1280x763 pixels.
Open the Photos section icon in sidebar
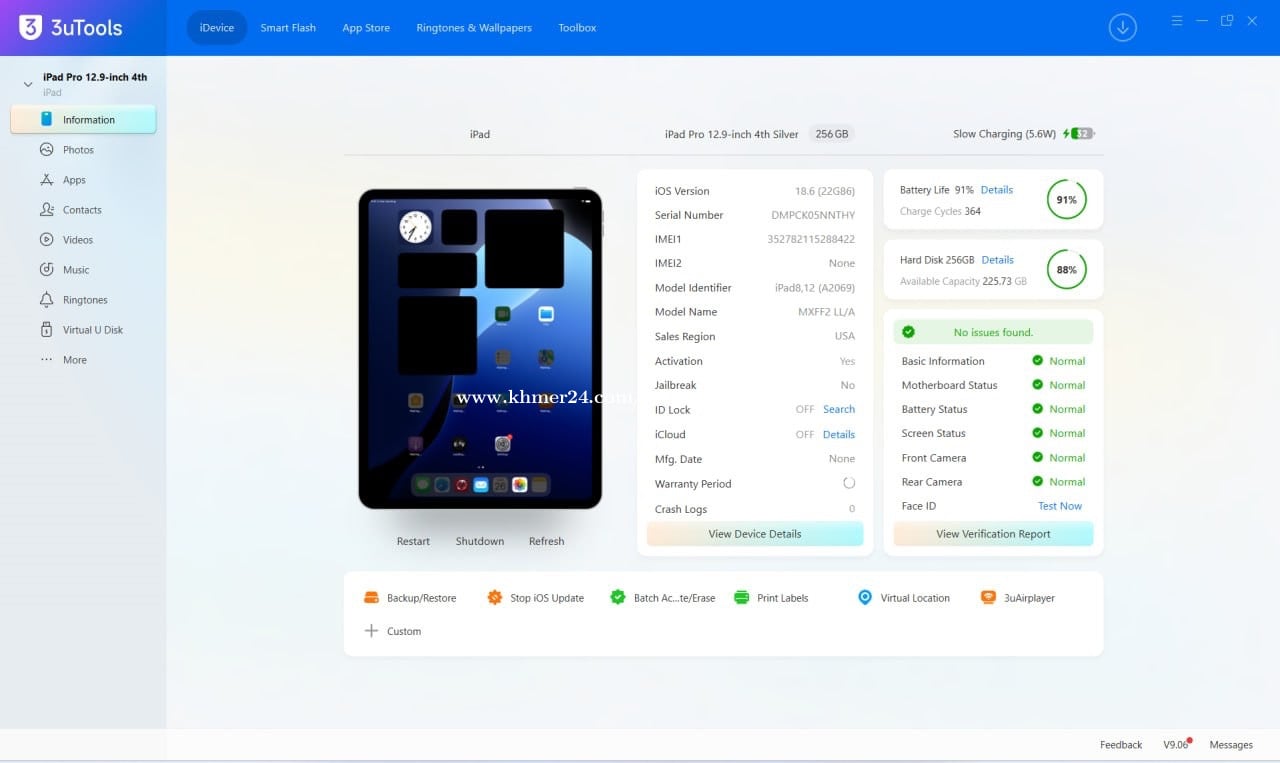(46, 150)
